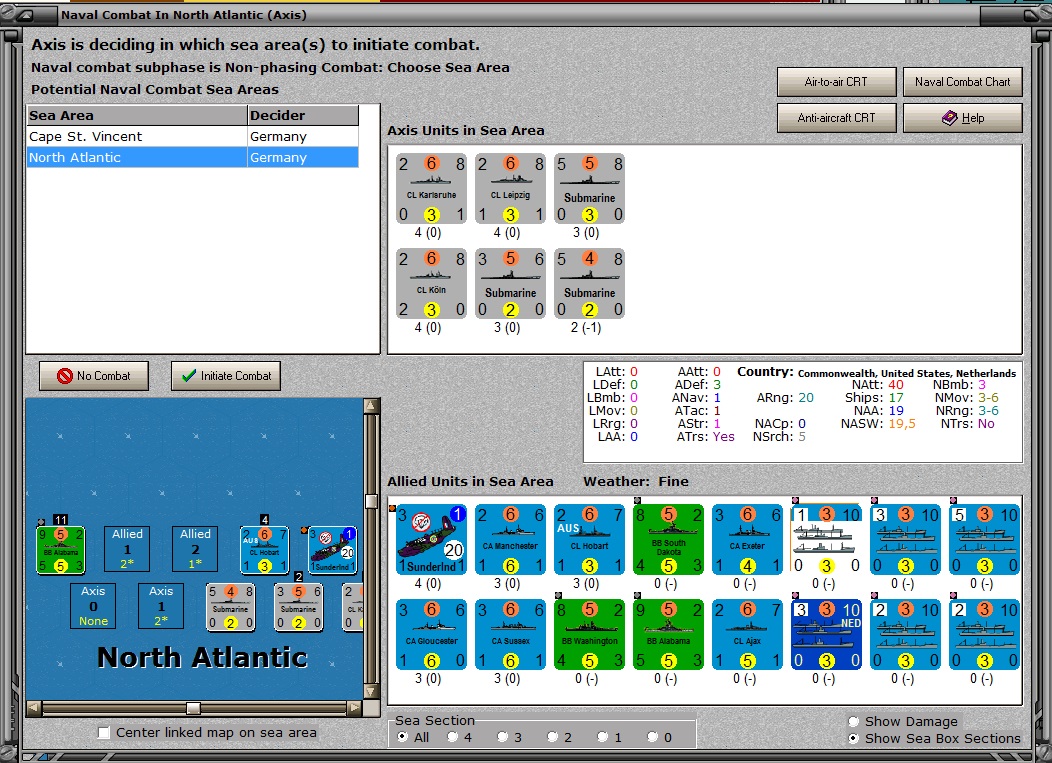
Task: Click the BB South Dakota battleship counter
Action: coord(669,540)
